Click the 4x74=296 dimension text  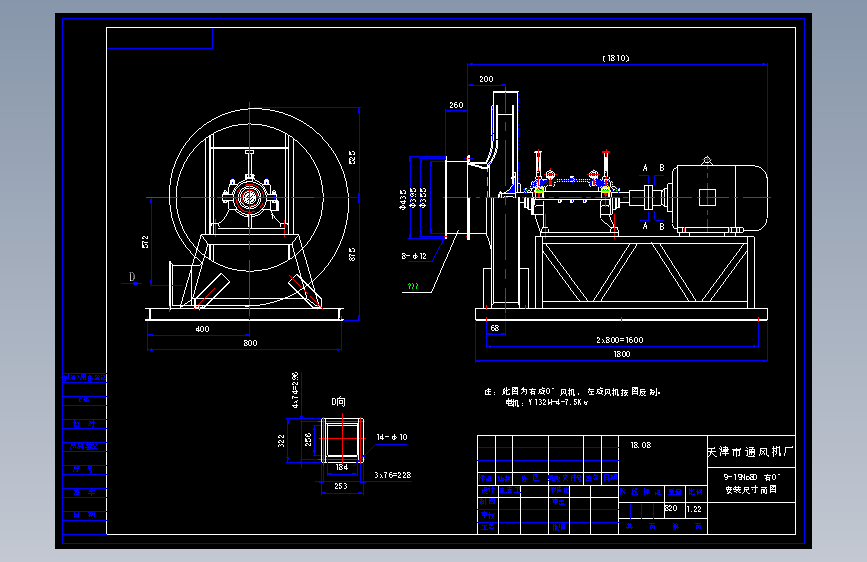(x=295, y=390)
